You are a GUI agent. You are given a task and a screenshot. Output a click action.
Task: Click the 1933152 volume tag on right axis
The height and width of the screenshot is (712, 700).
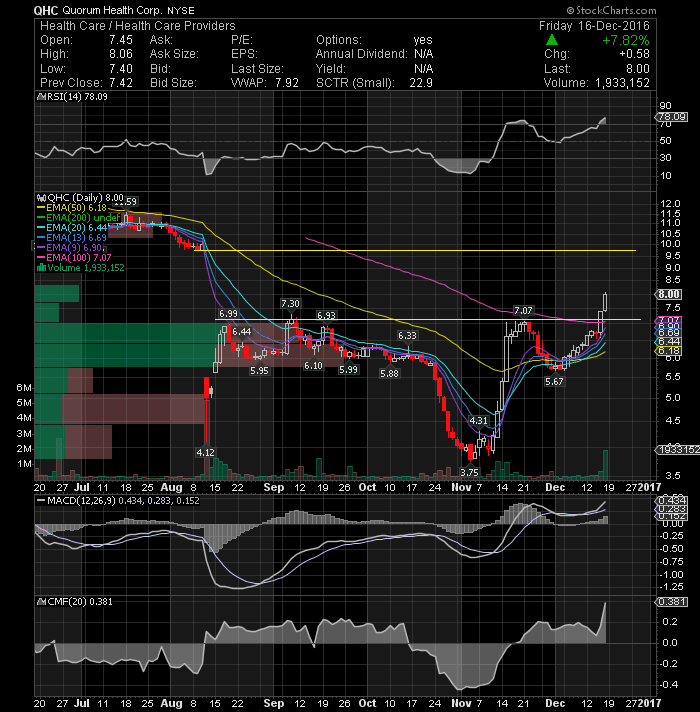click(x=677, y=450)
